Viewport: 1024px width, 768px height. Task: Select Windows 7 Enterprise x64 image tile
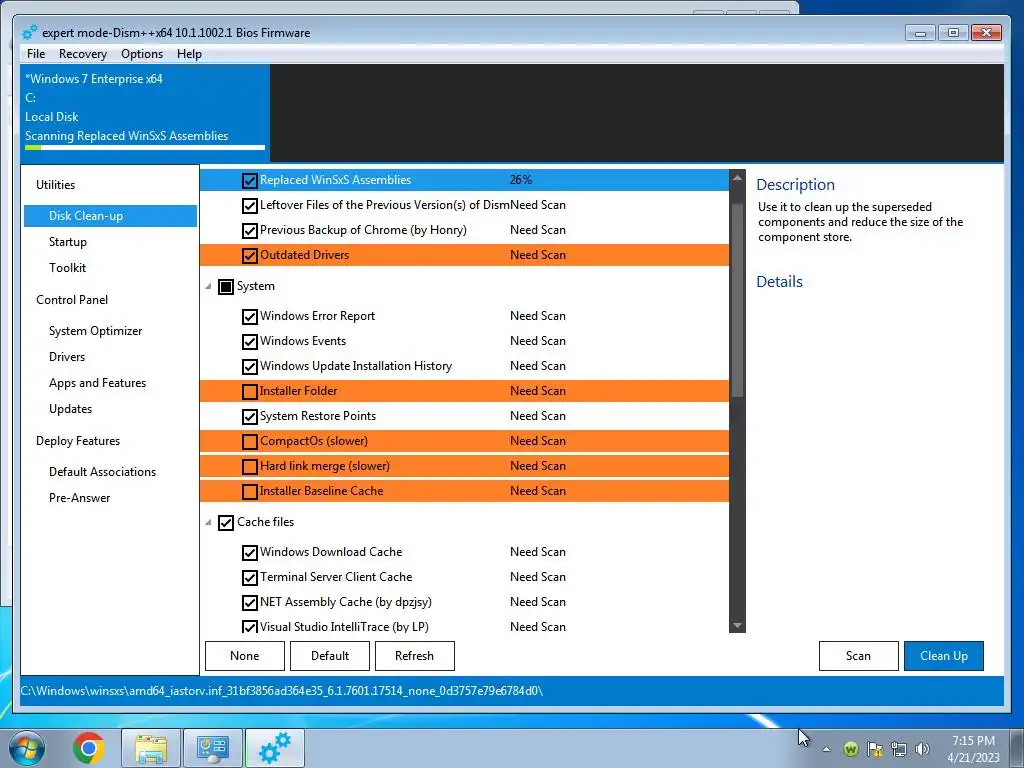point(145,112)
